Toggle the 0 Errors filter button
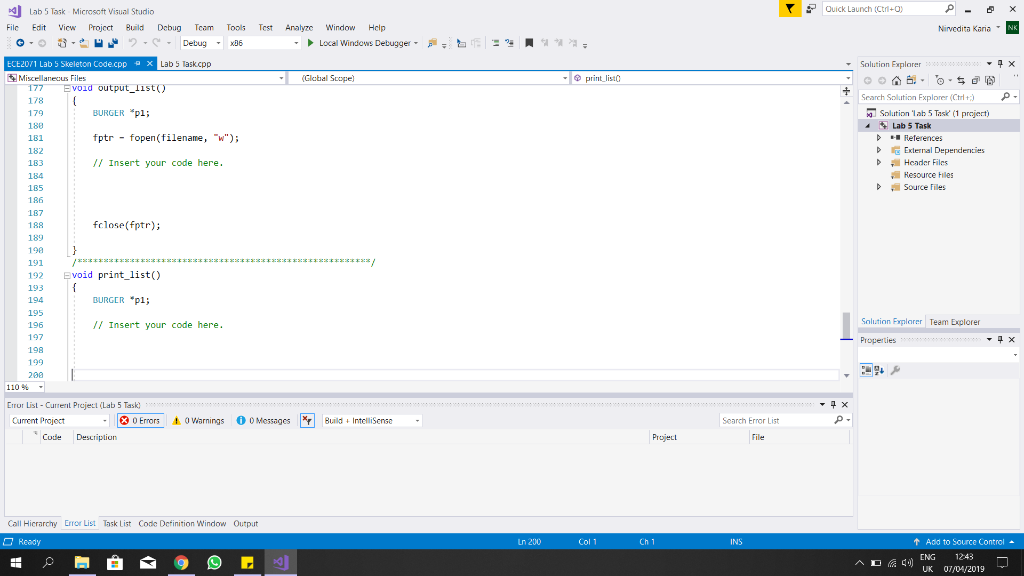The height and width of the screenshot is (576, 1024). 140,420
